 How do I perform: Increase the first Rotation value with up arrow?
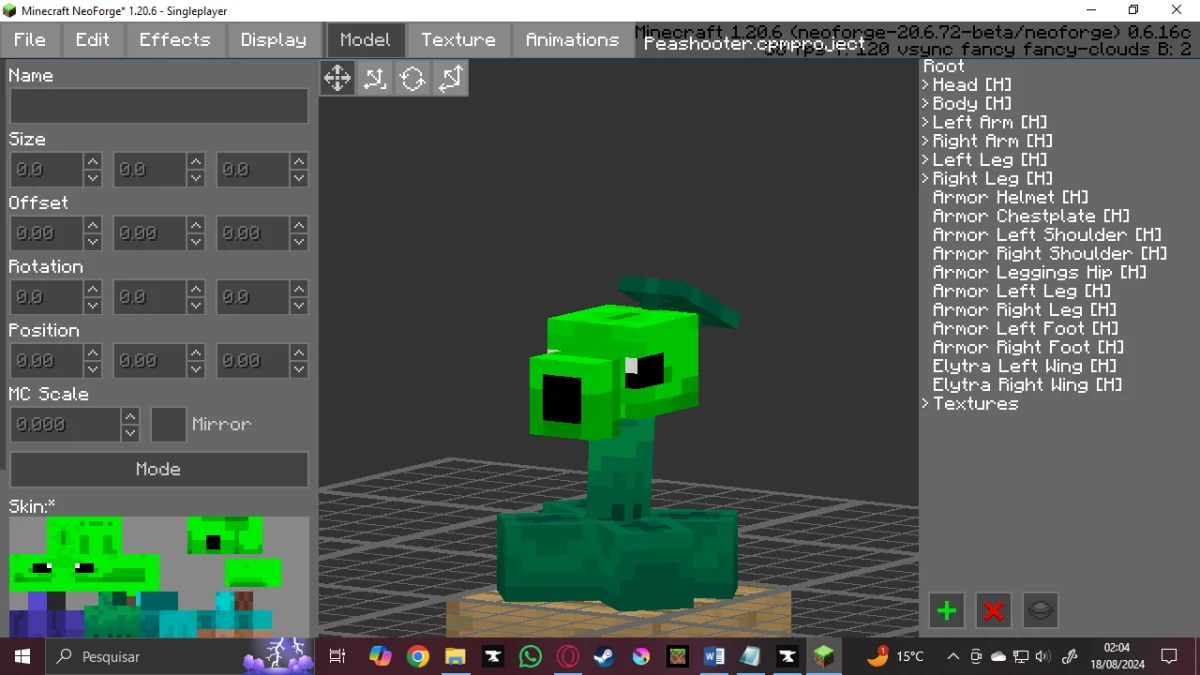point(93,289)
